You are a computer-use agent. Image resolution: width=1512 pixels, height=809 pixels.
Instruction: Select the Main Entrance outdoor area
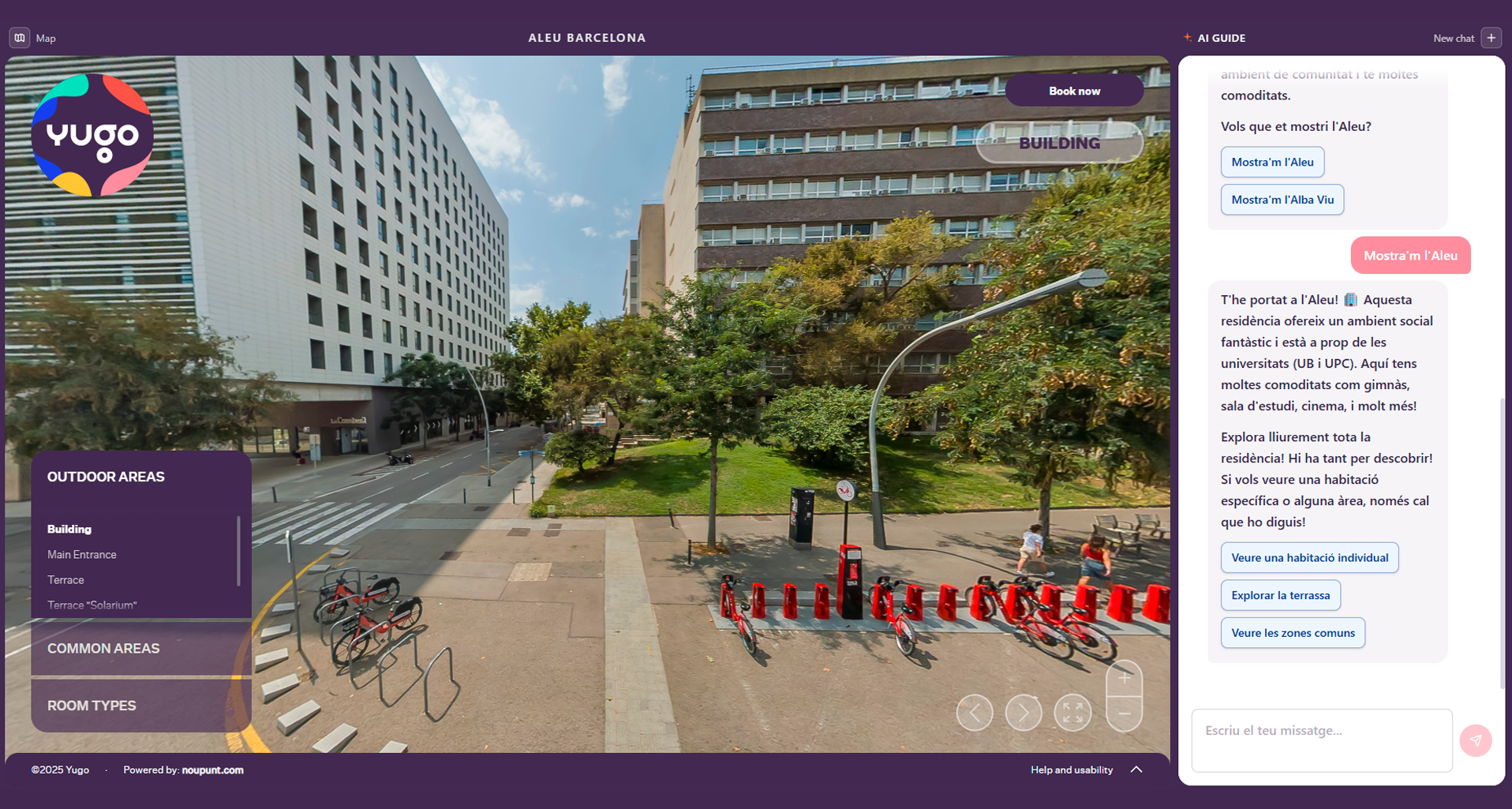tap(80, 554)
